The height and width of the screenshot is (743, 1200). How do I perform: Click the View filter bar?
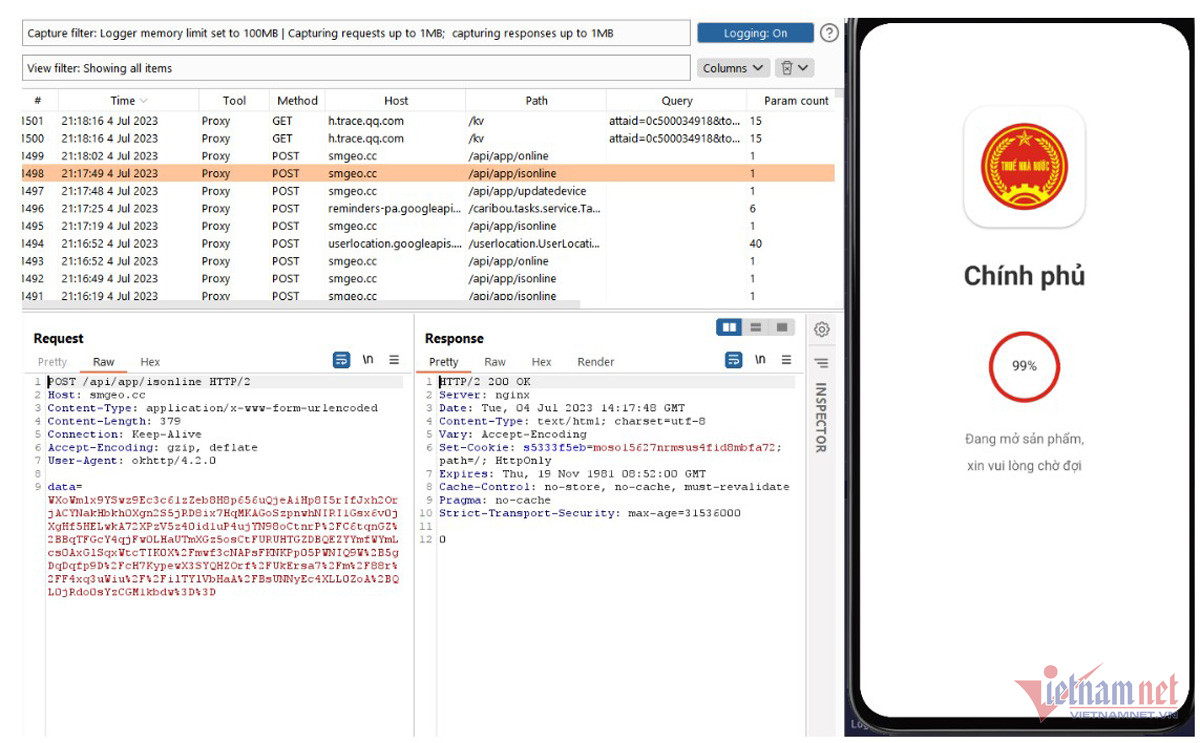tap(355, 68)
